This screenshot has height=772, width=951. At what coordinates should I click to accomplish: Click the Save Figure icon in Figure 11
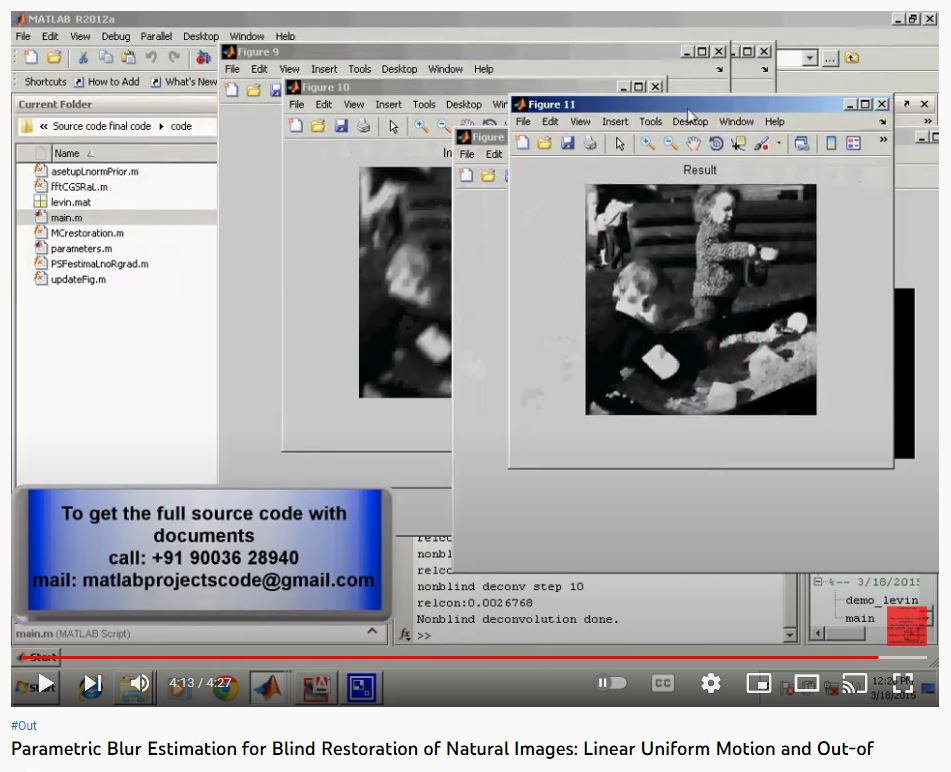coord(567,144)
